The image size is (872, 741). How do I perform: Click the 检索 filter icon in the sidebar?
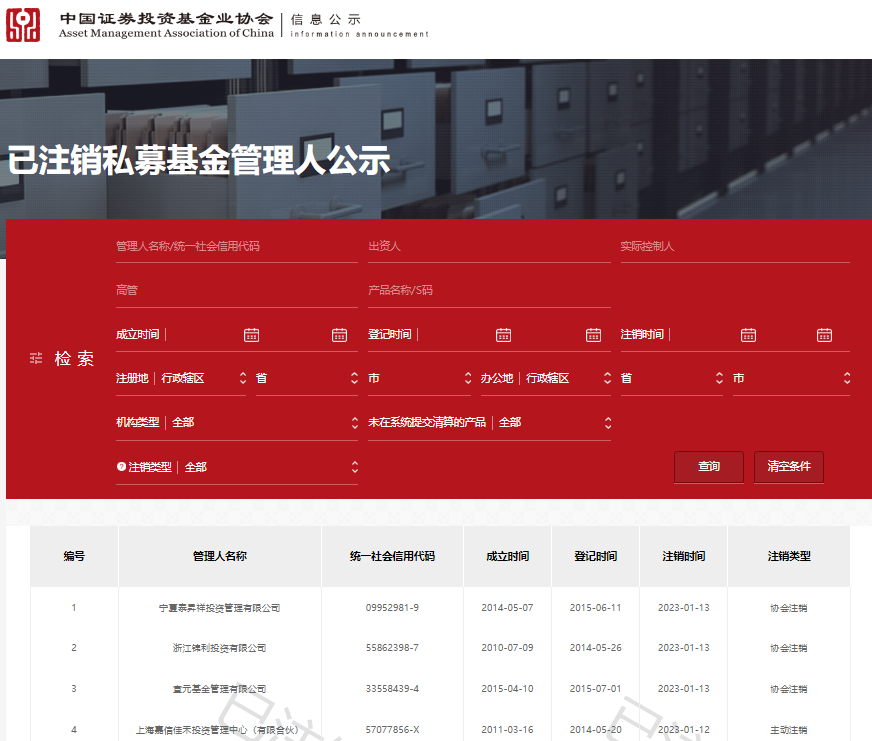[35, 358]
